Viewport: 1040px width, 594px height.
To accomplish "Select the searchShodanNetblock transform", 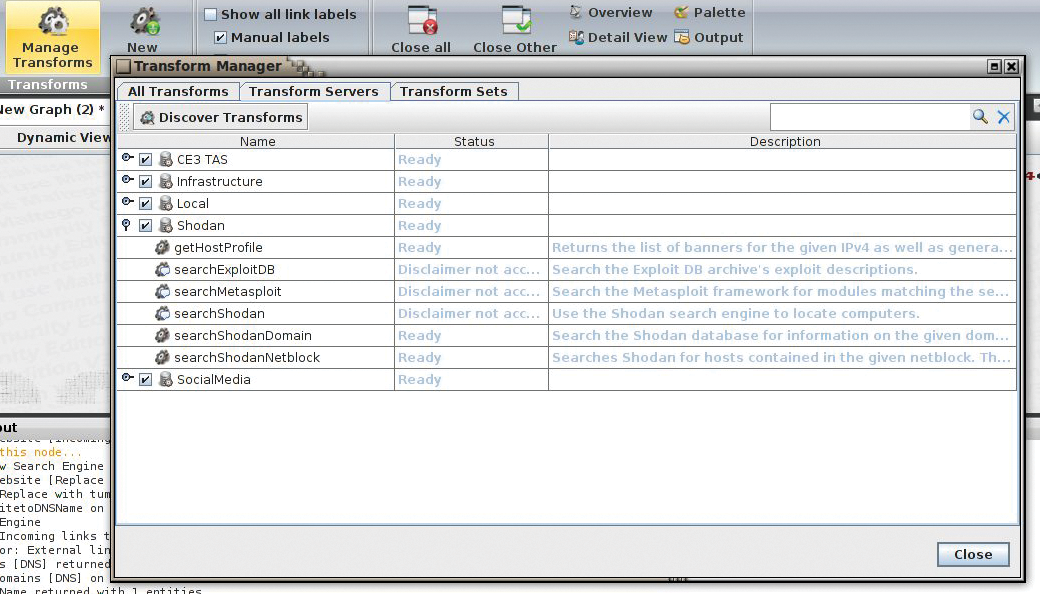I will point(247,357).
